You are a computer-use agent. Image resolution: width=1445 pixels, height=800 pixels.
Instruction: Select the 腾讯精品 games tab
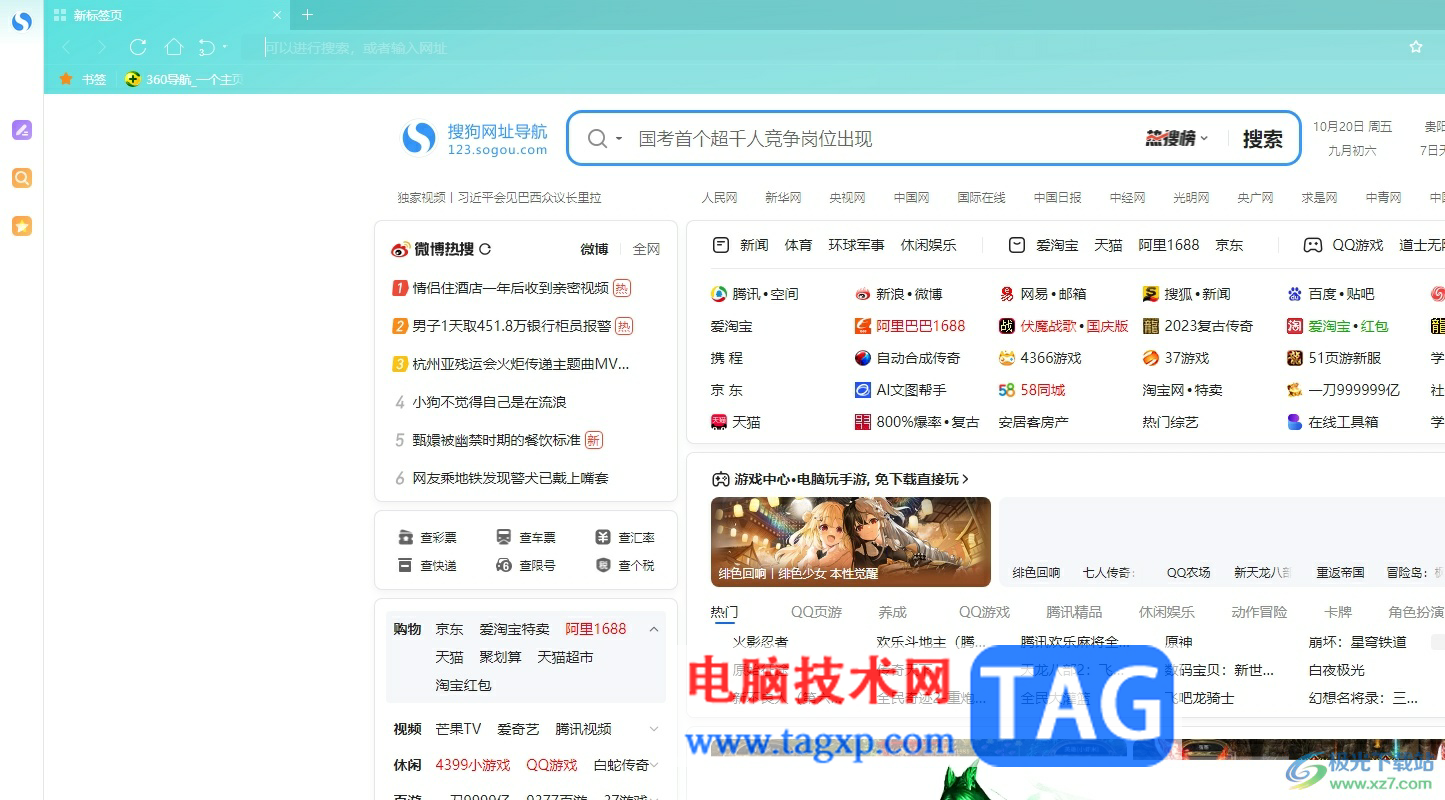click(1074, 612)
